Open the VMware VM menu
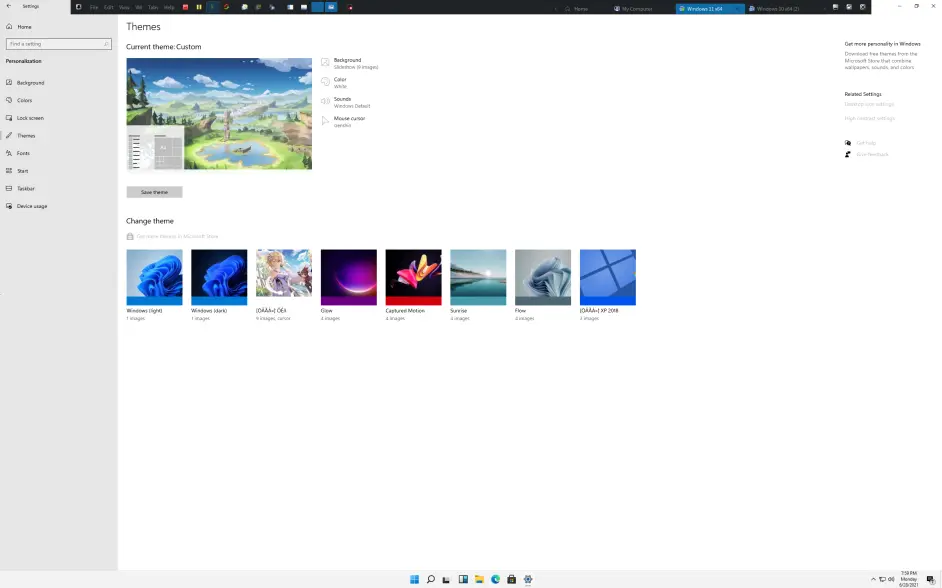Image resolution: width=942 pixels, height=588 pixels. point(139,7)
